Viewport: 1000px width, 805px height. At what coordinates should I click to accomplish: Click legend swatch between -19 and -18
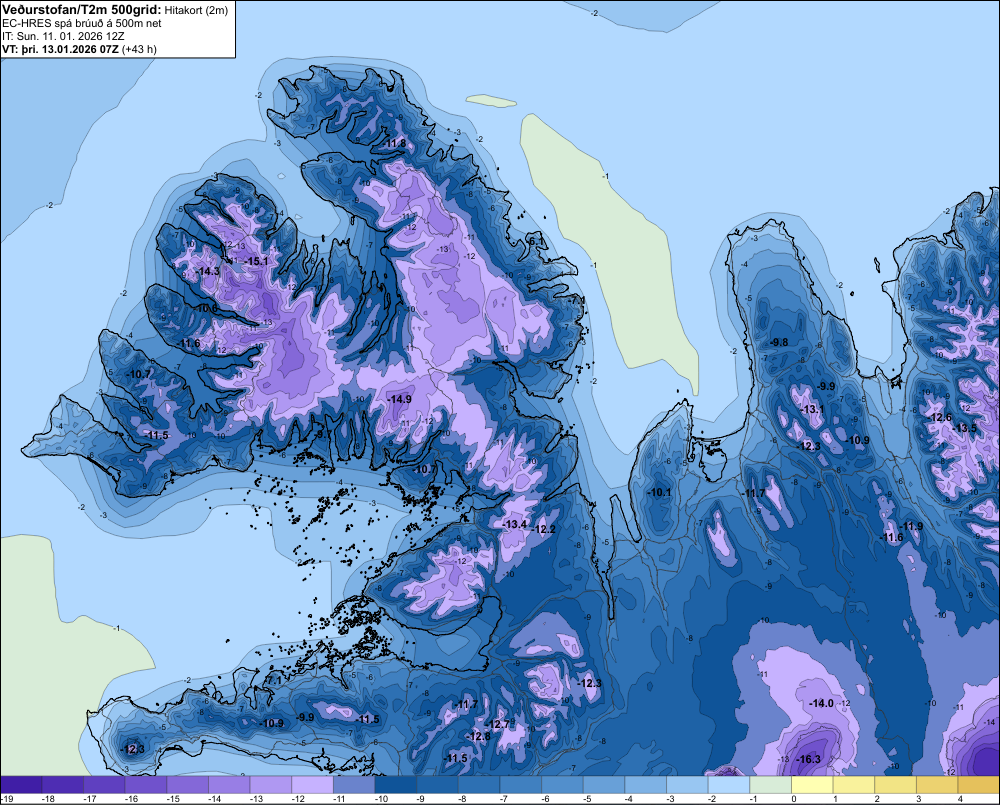click(21, 784)
